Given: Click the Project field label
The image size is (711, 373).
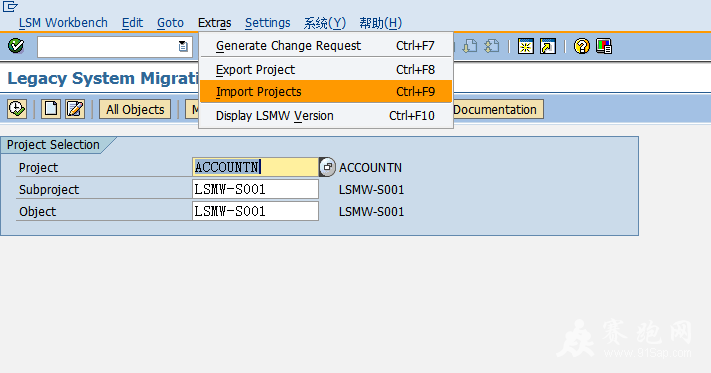Looking at the screenshot, I should (39, 168).
